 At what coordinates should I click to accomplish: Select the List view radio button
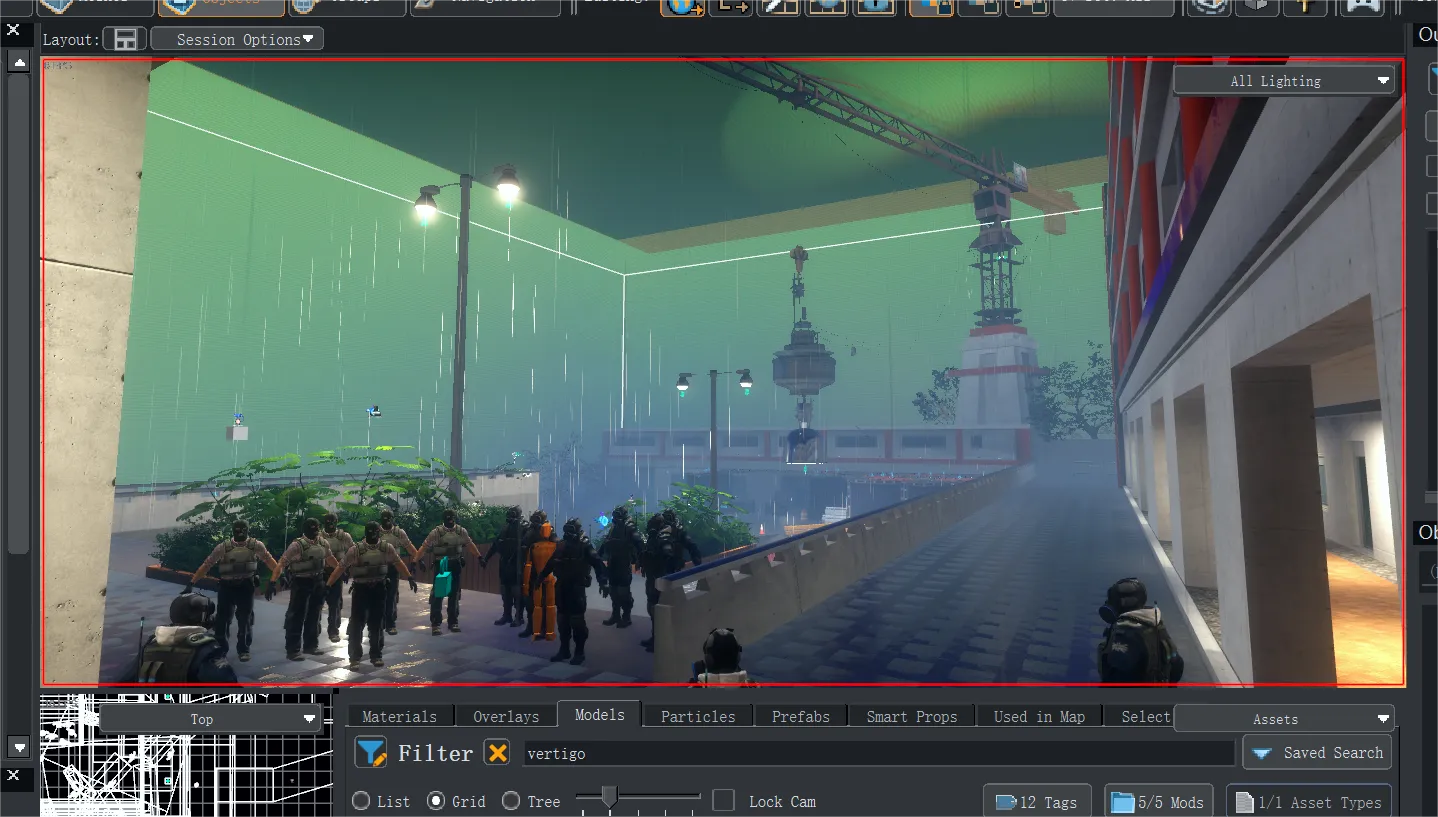pyautogui.click(x=361, y=801)
